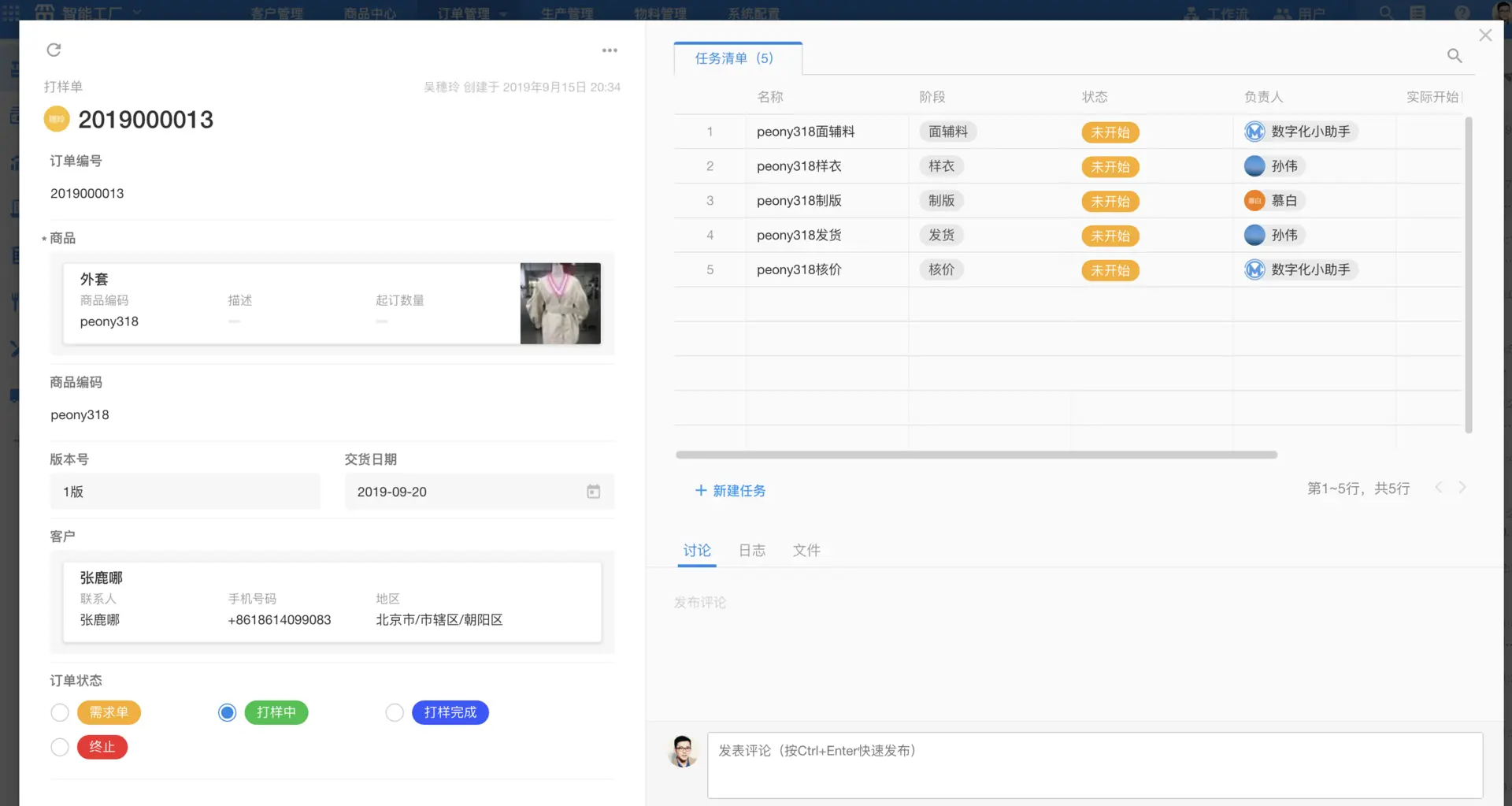Open the 外套 product card
This screenshot has height=806, width=1512.
tap(332, 303)
